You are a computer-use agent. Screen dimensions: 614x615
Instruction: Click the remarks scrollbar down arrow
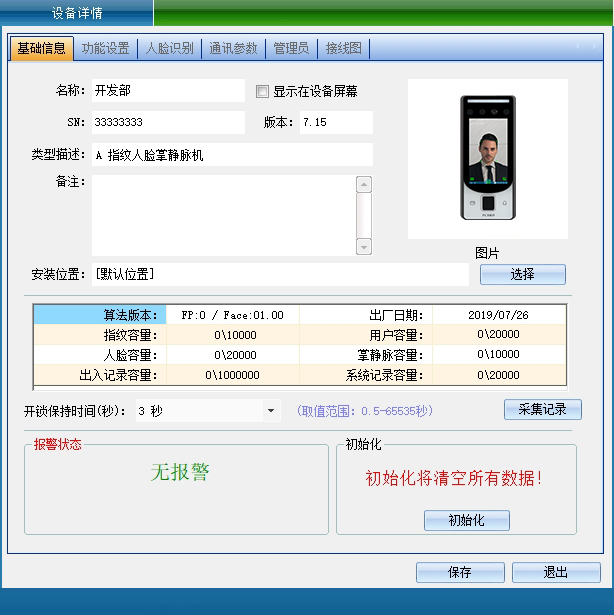click(364, 249)
